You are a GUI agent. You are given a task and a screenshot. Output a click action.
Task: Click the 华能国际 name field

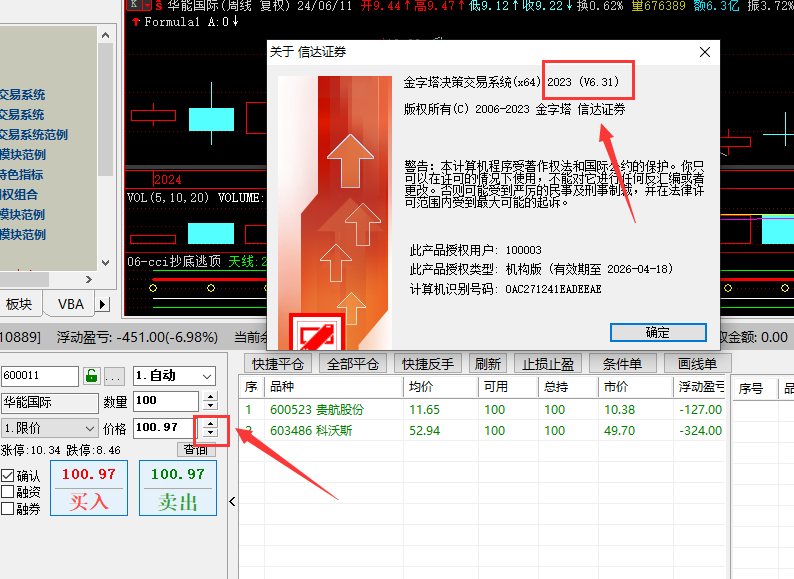pos(50,403)
